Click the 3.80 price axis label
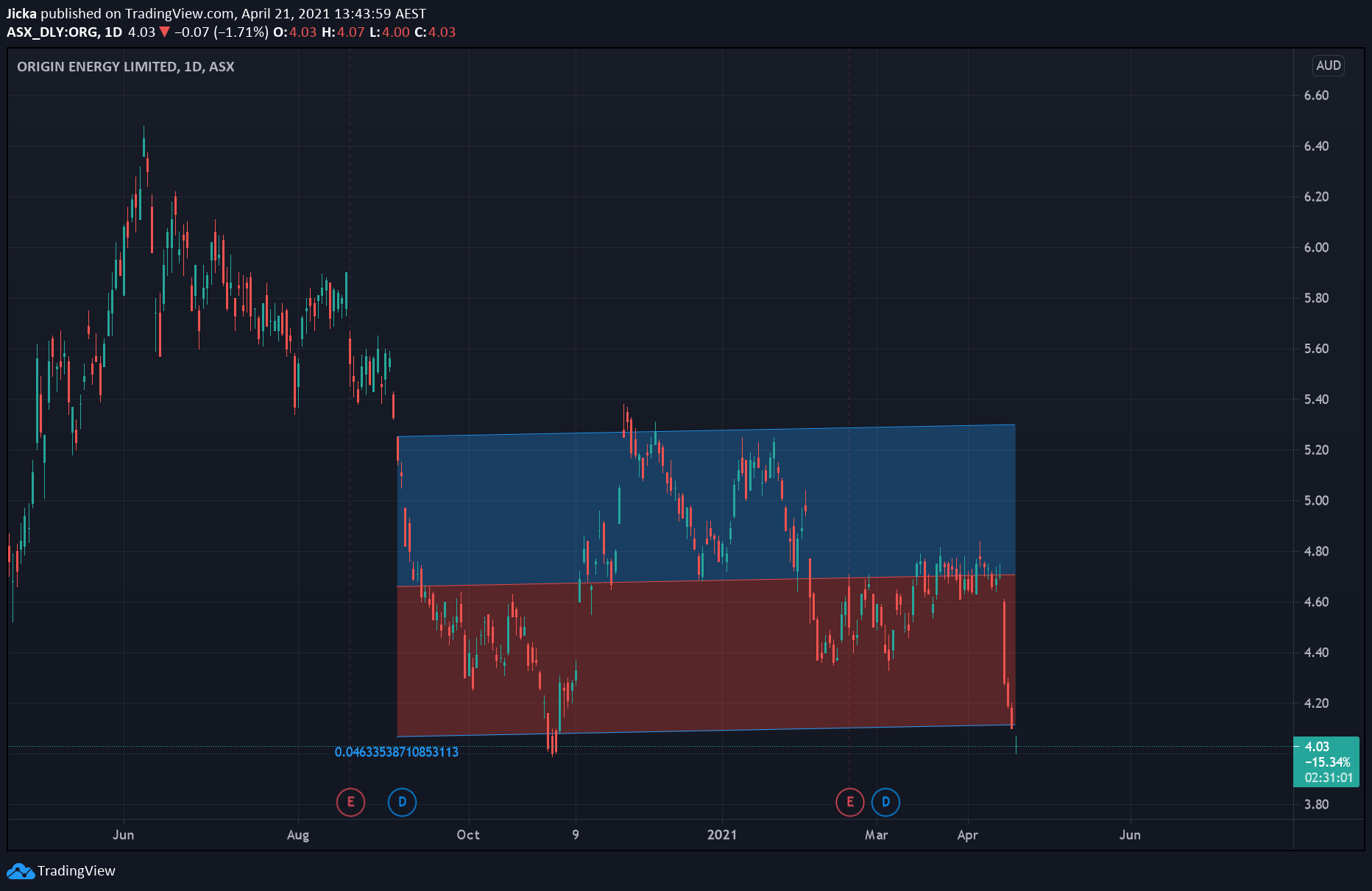 [1316, 805]
